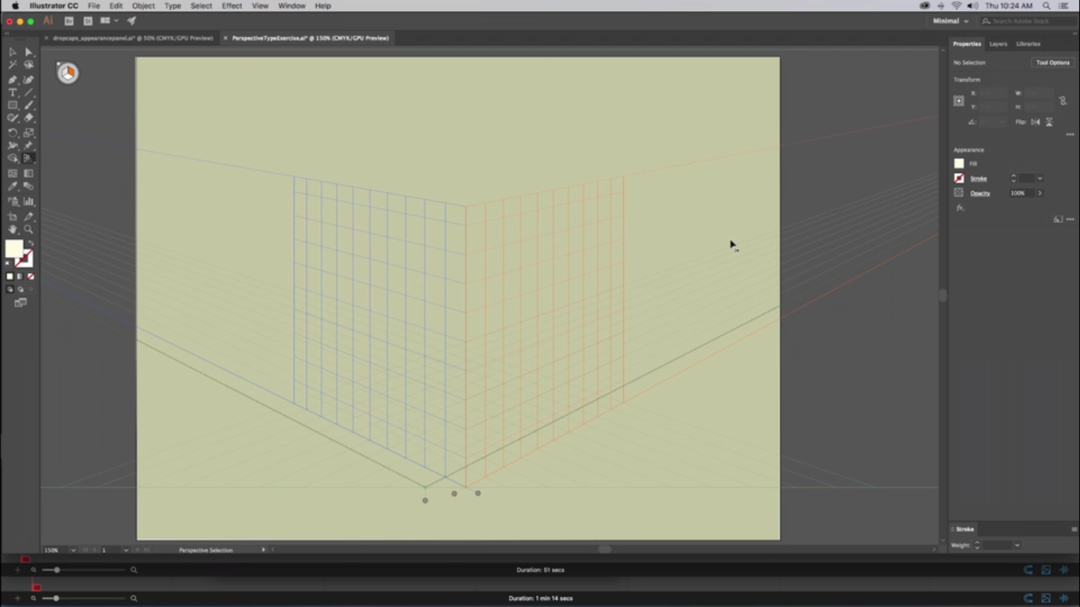
Task: Toggle horizontal Flip in Transform panel
Action: pos(1036,122)
